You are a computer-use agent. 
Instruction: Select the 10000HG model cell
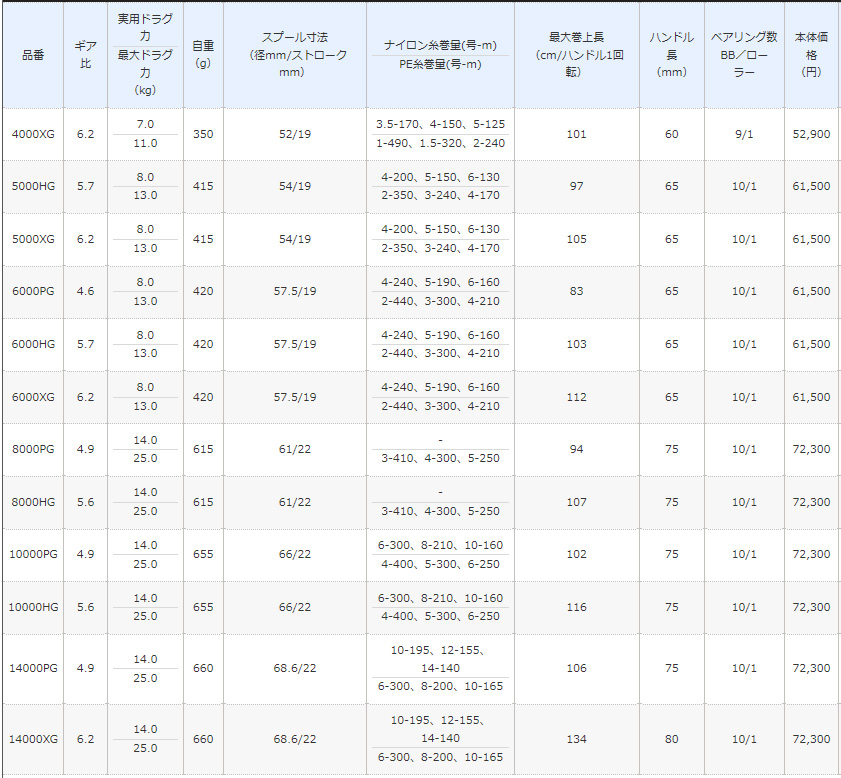tap(33, 607)
